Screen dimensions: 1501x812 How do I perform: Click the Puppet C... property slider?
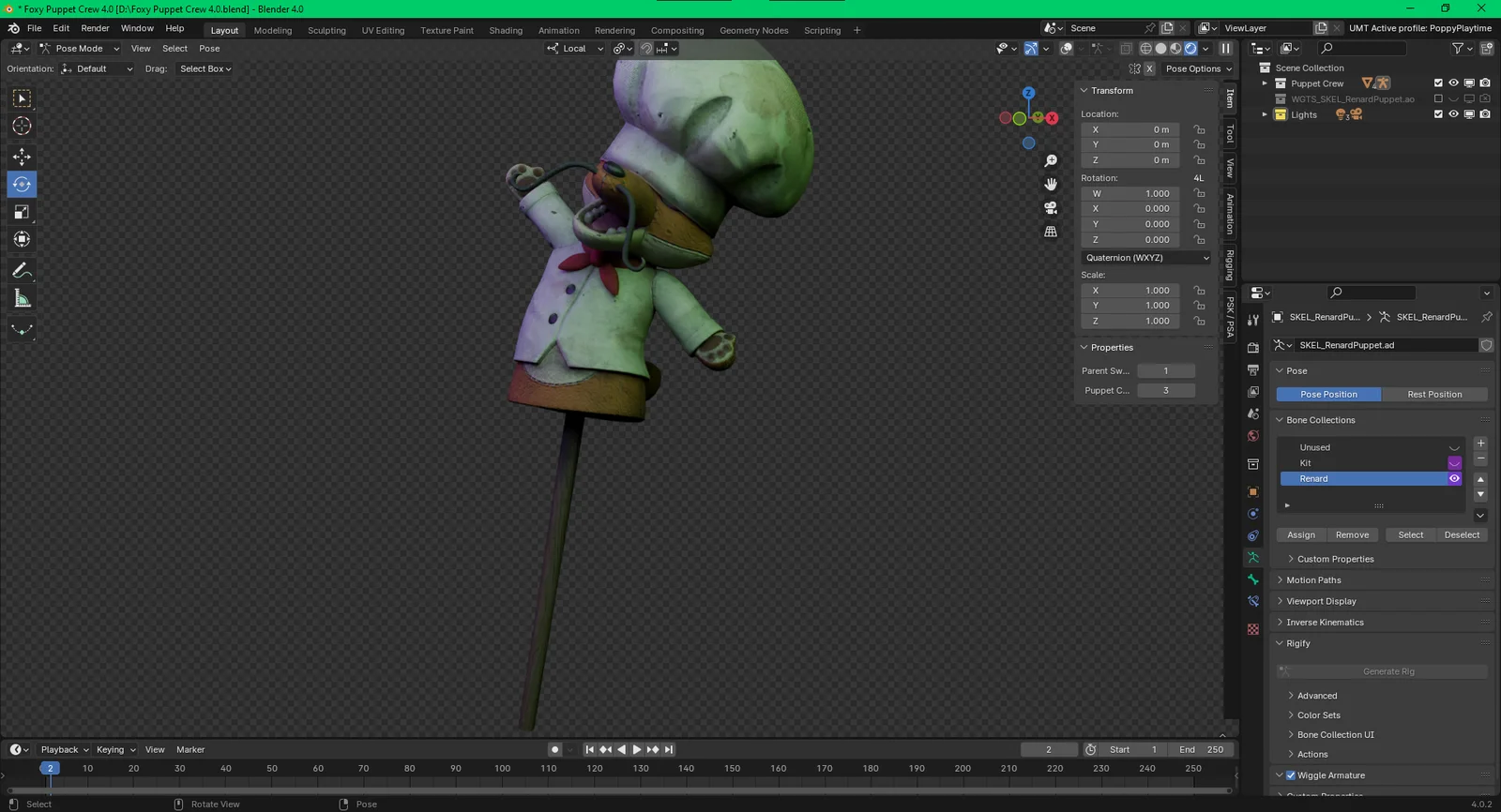1166,391
